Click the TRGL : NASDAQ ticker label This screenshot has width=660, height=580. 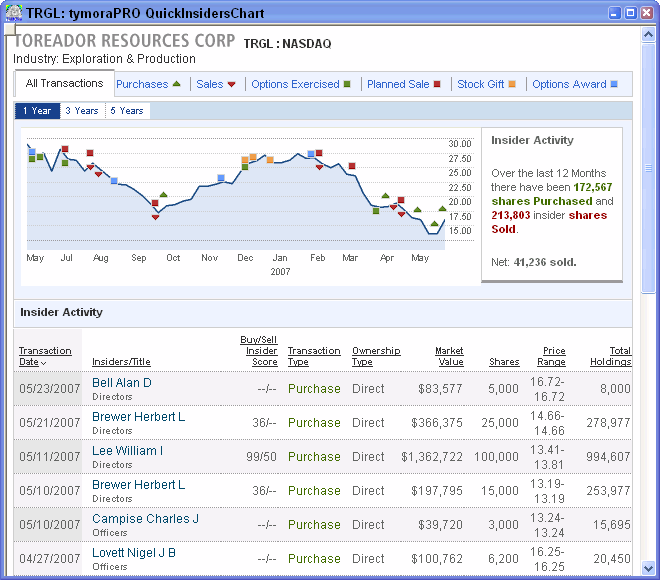287,44
